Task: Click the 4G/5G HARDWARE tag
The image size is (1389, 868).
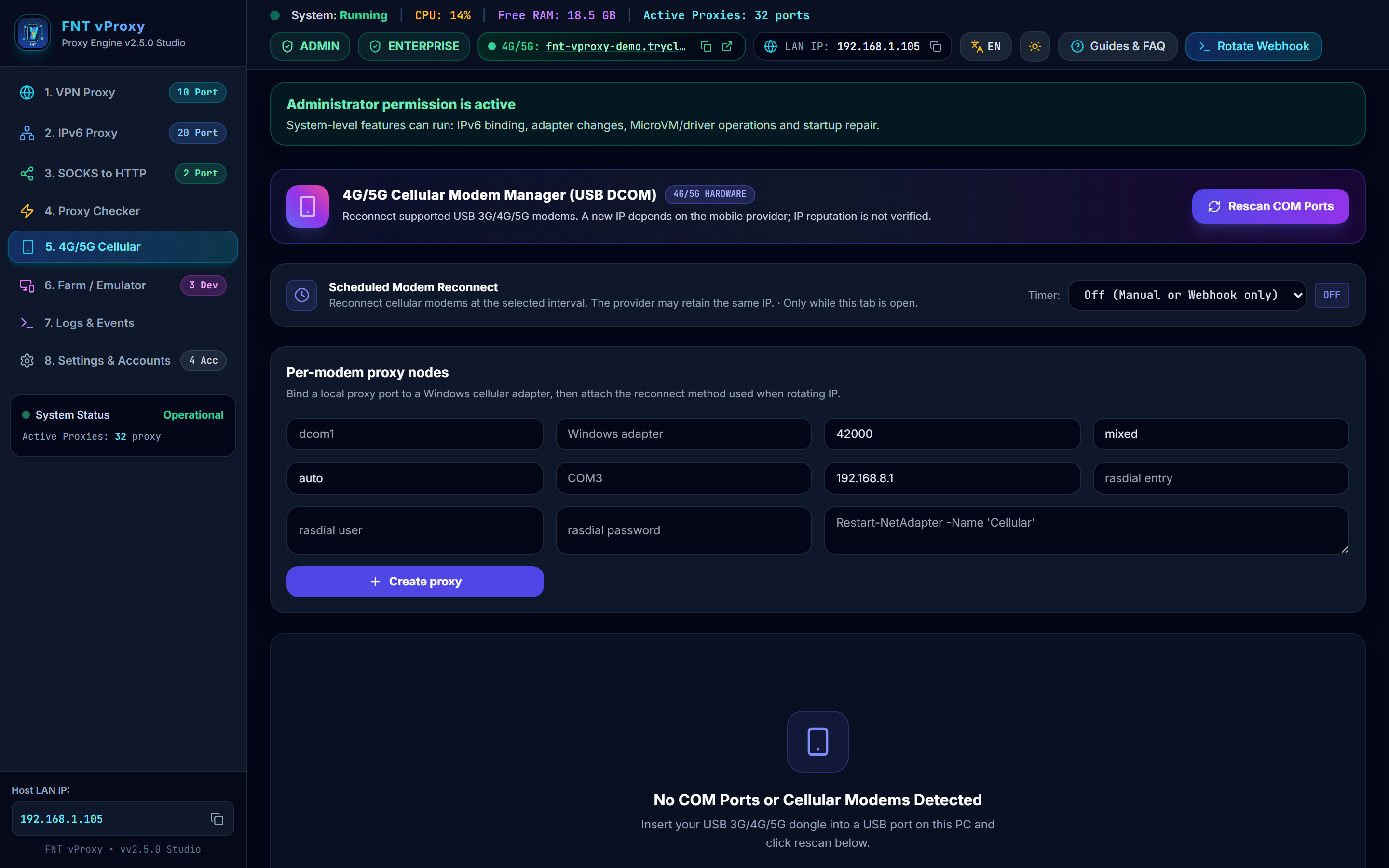Action: [709, 195]
